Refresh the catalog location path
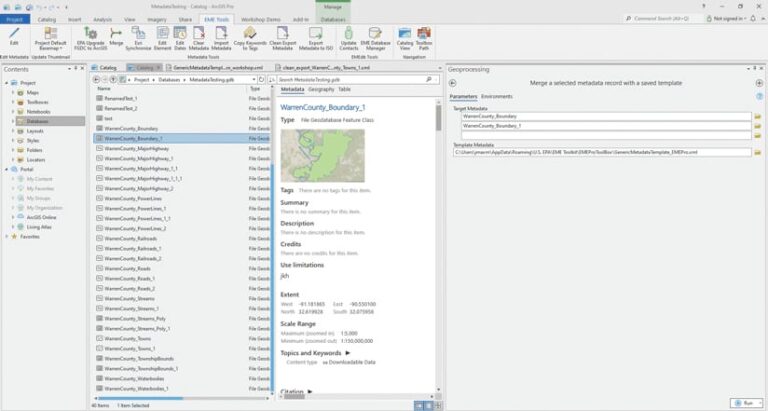The width and height of the screenshot is (768, 411). click(262, 79)
